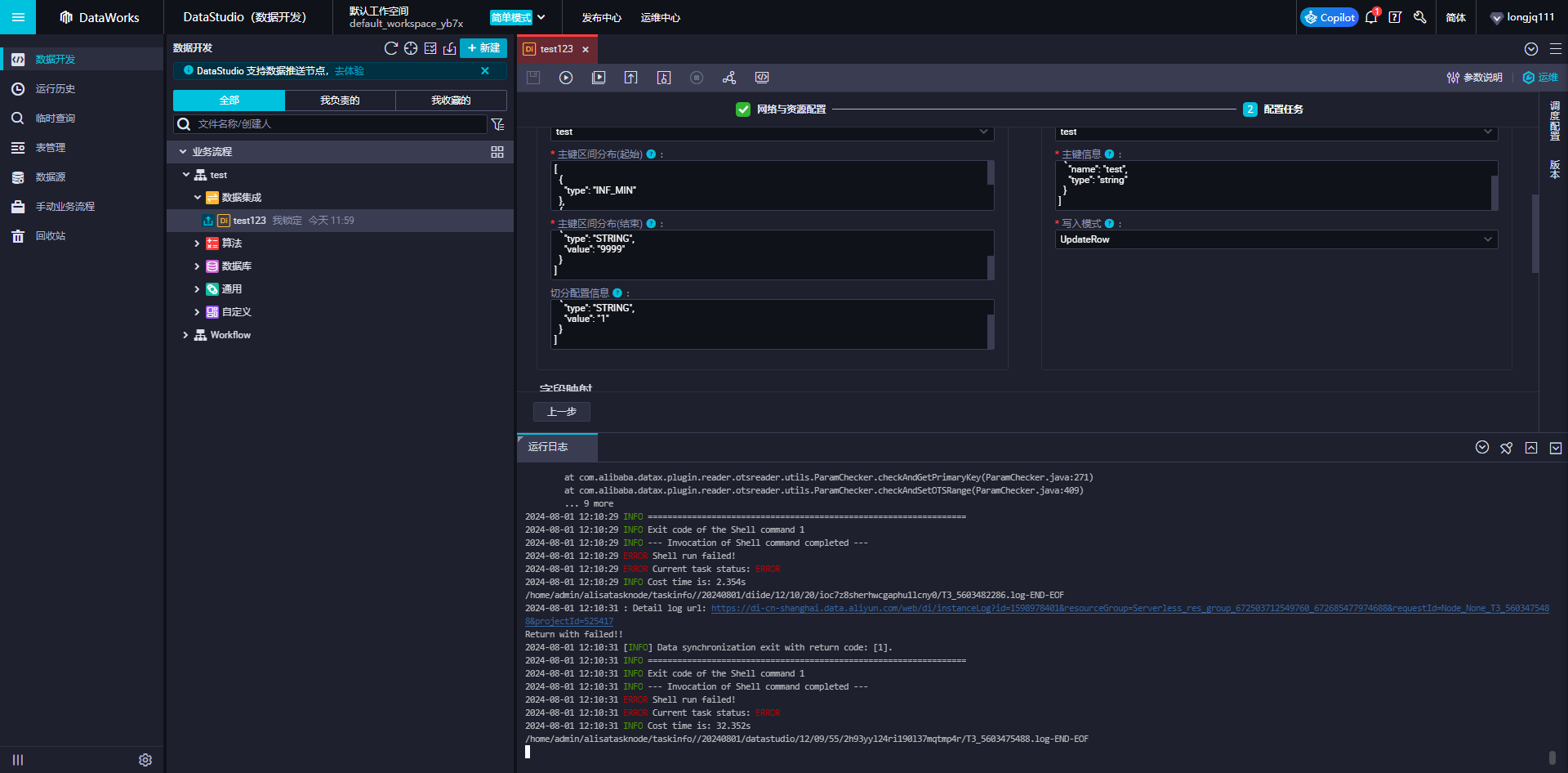Collapse the test workflow tree node
The height and width of the screenshot is (773, 1568).
[186, 175]
